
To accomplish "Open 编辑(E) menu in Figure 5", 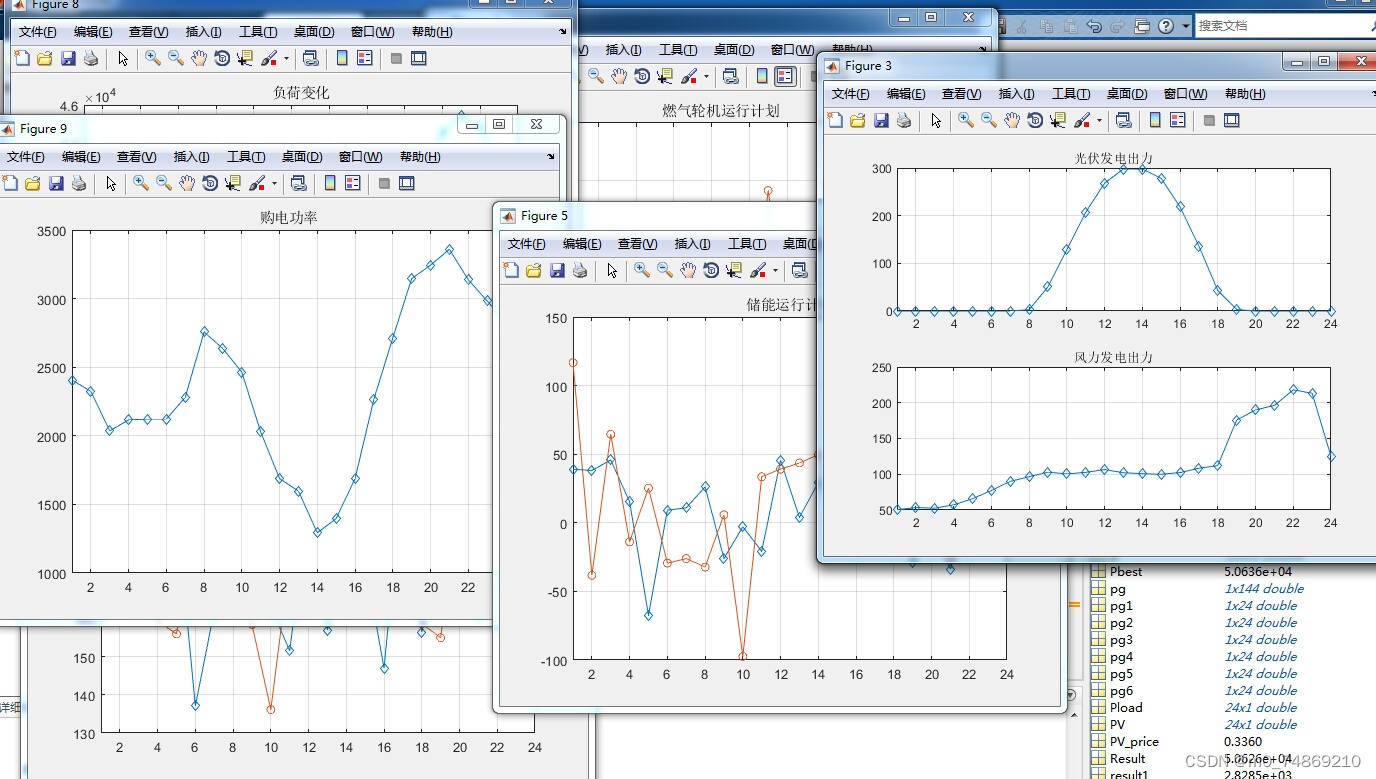I will click(x=582, y=244).
